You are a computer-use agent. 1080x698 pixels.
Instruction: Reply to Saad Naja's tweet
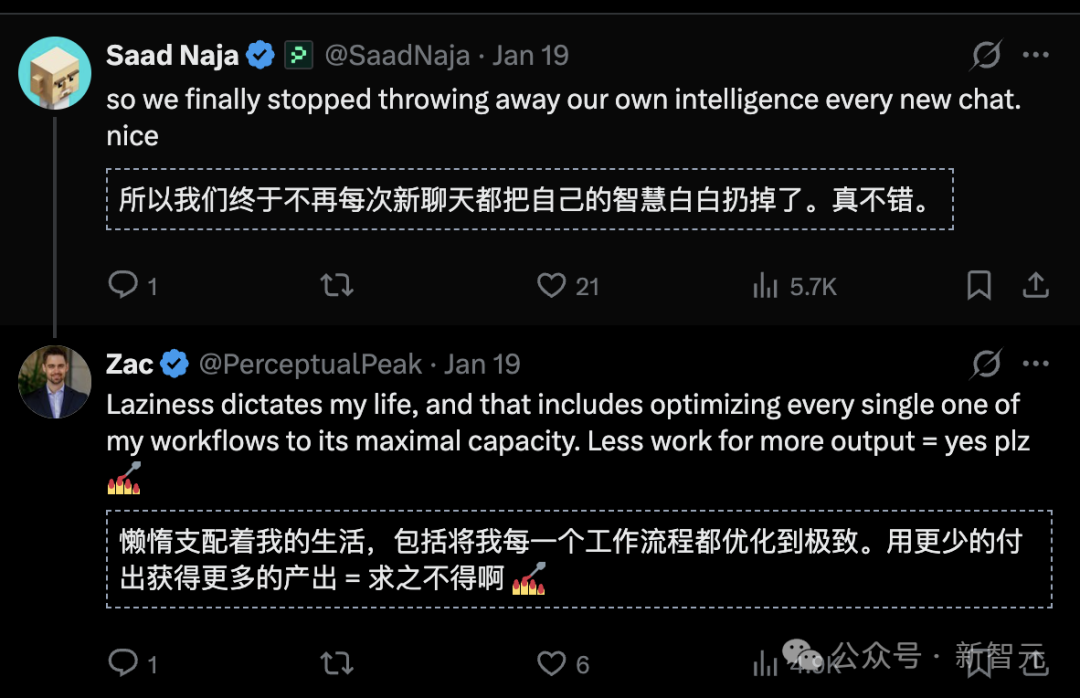click(x=123, y=286)
